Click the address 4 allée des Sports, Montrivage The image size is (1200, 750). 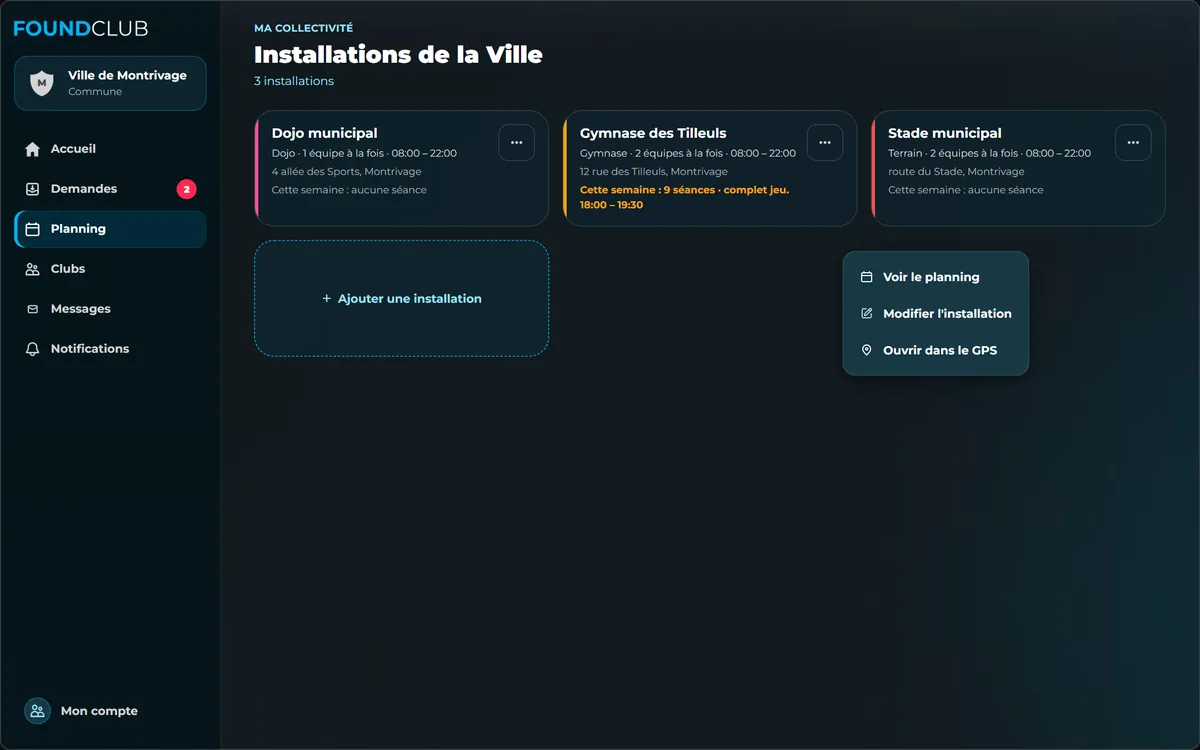(x=347, y=172)
